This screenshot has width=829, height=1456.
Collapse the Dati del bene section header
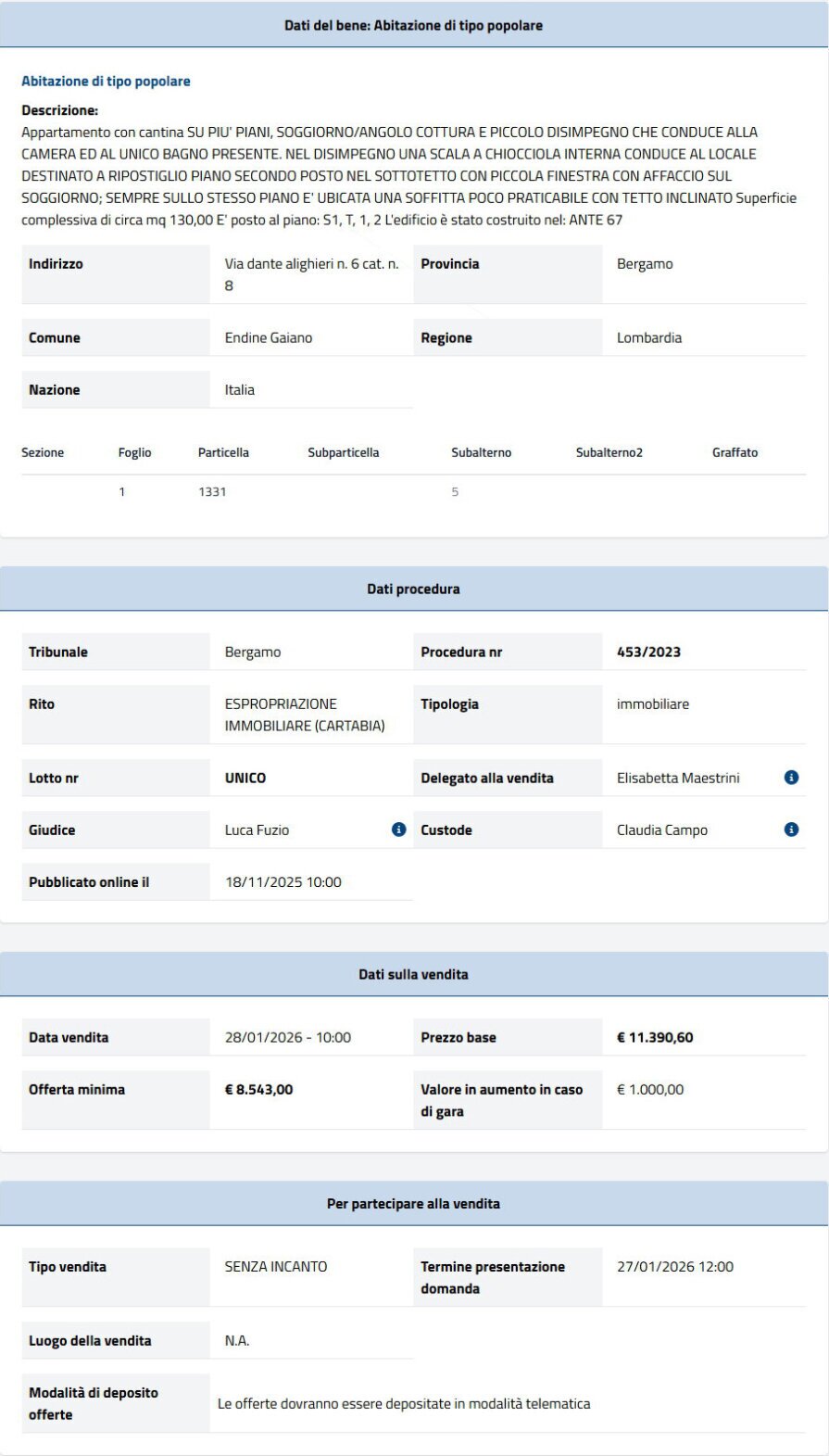click(413, 25)
